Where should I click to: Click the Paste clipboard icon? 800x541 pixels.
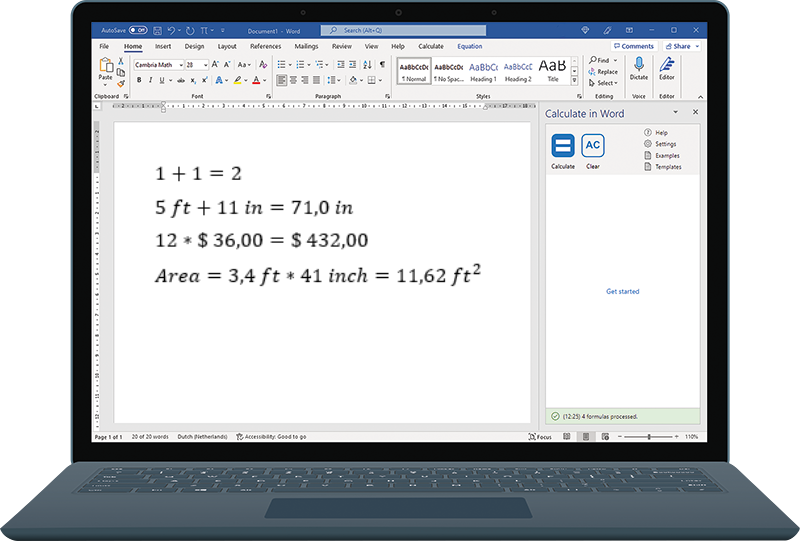106,66
